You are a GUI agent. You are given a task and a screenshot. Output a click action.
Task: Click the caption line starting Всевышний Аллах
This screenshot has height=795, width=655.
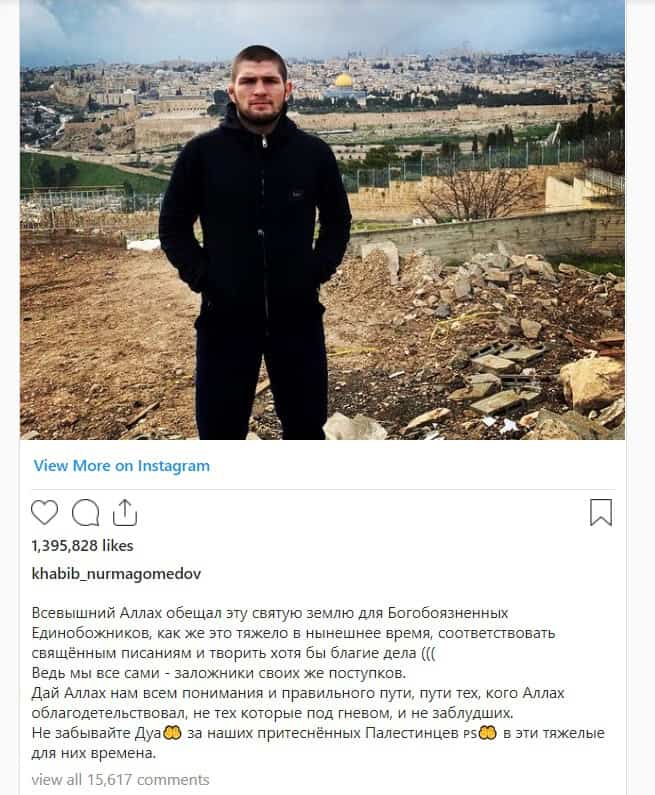point(270,613)
